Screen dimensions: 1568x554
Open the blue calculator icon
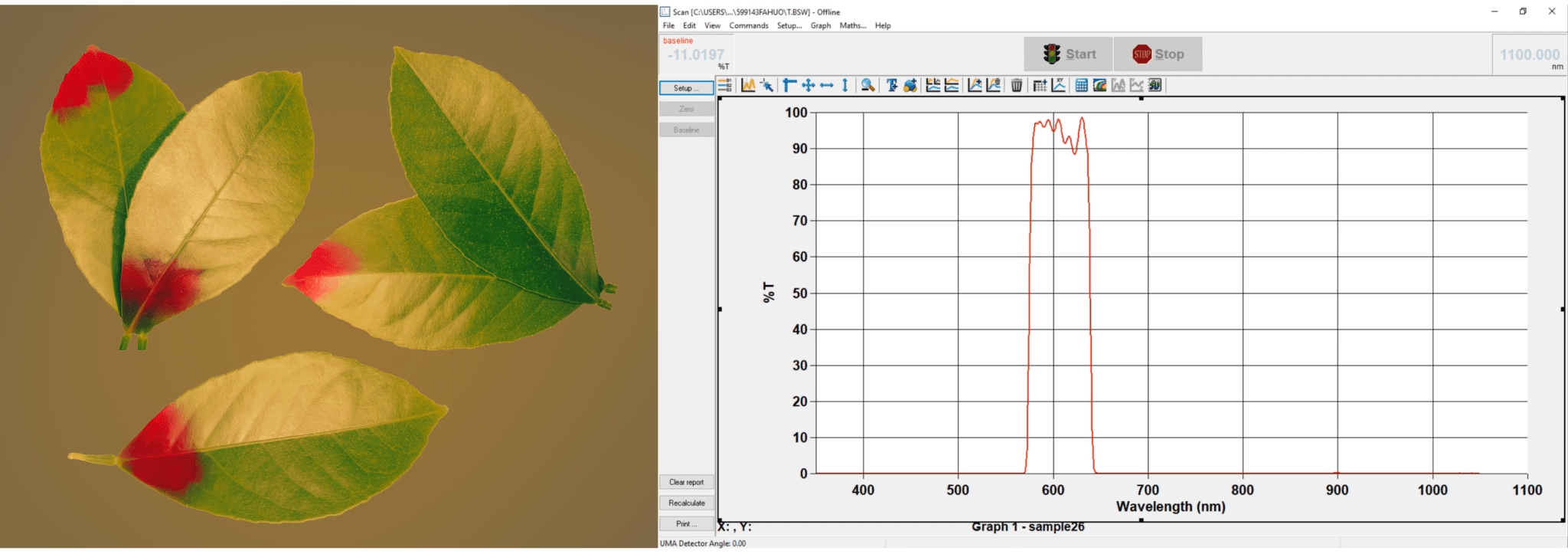[x=1081, y=86]
